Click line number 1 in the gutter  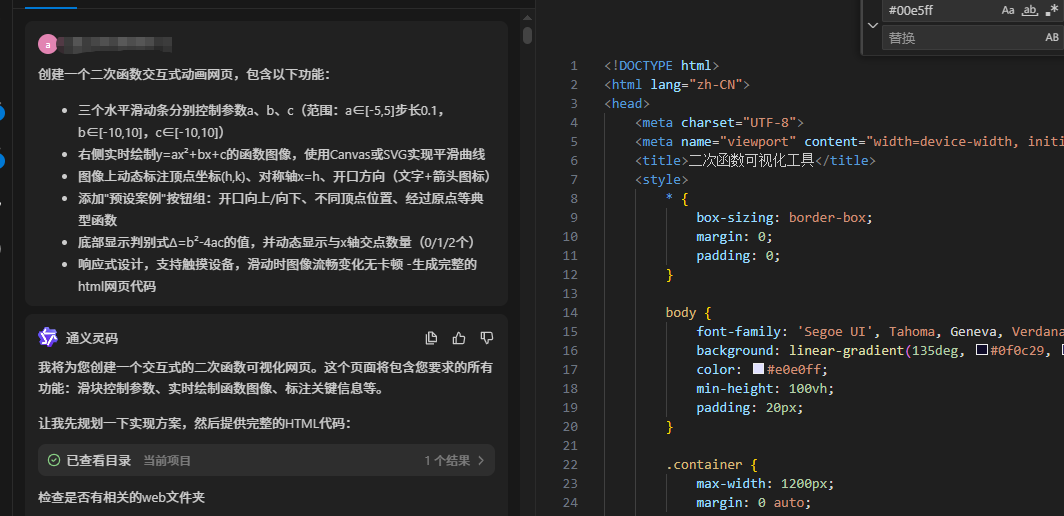tap(573, 66)
